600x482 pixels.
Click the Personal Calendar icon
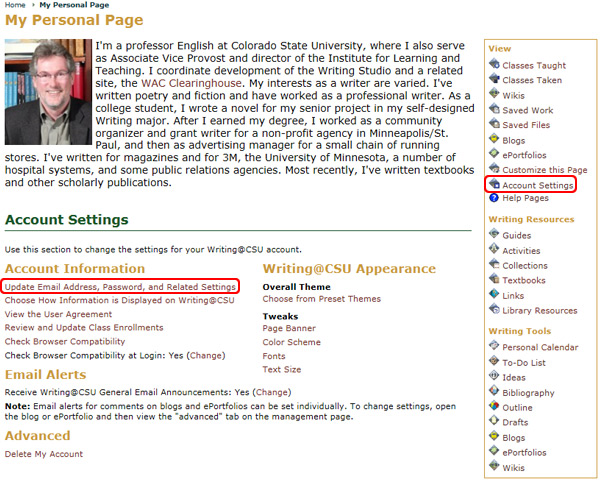494,347
